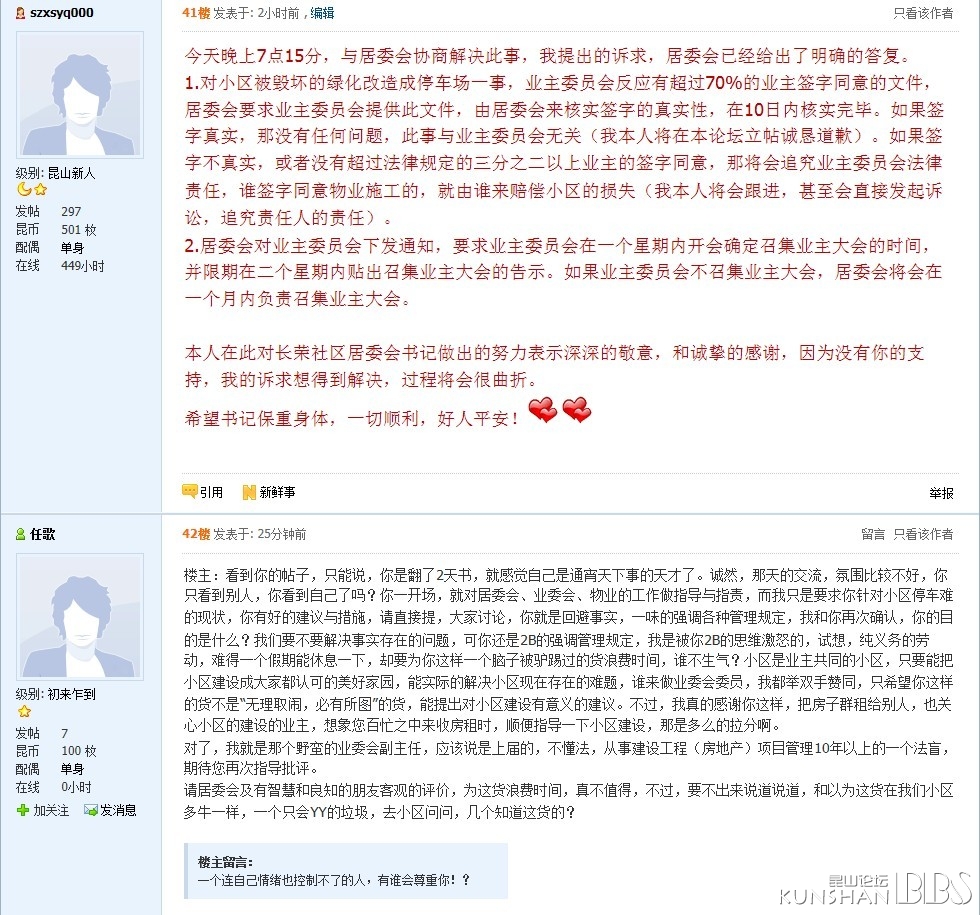The height and width of the screenshot is (915, 980).
Task: Click the 41楼 floor number link
Action: click(196, 13)
